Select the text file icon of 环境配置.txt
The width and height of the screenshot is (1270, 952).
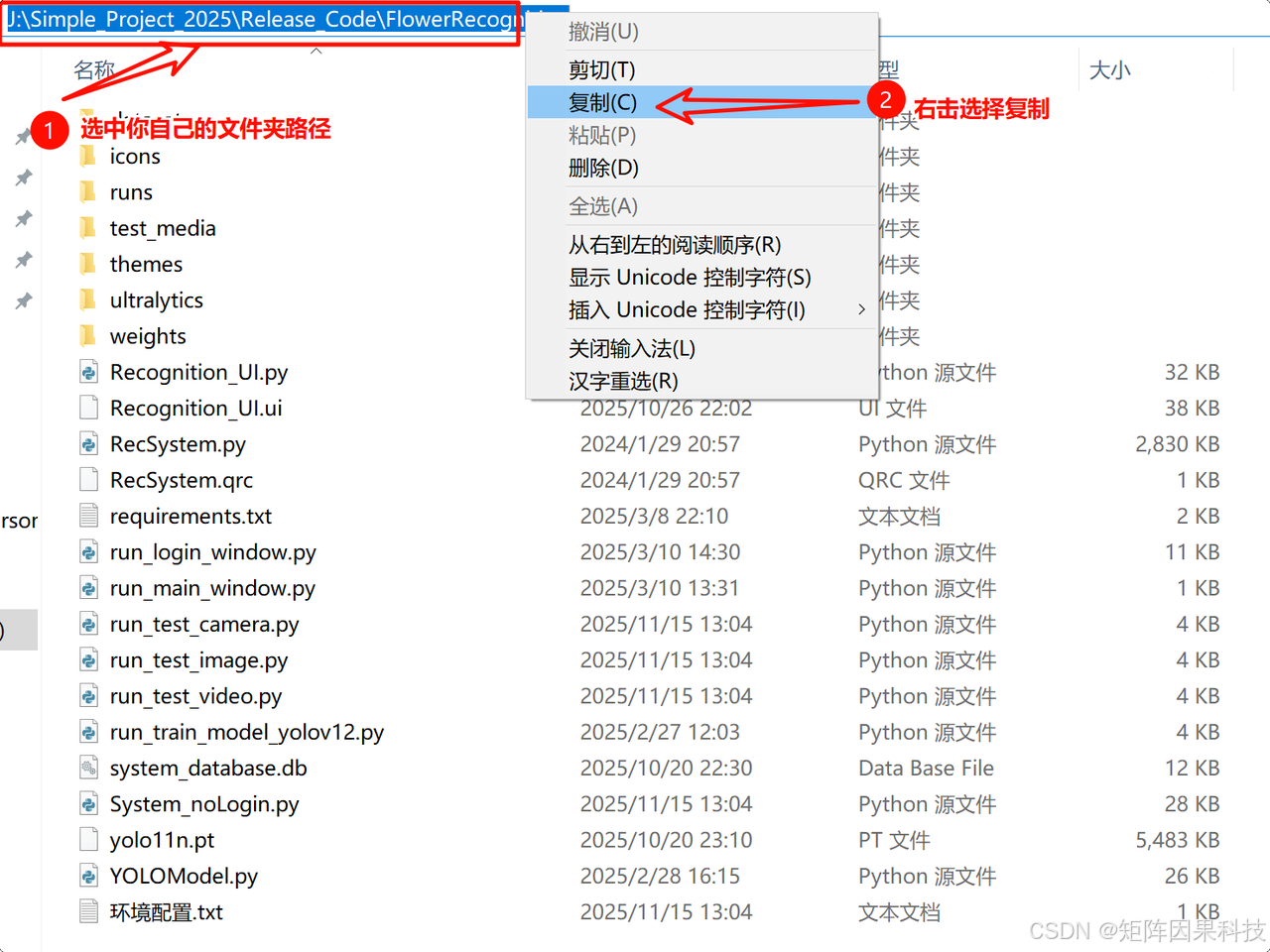pyautogui.click(x=89, y=911)
